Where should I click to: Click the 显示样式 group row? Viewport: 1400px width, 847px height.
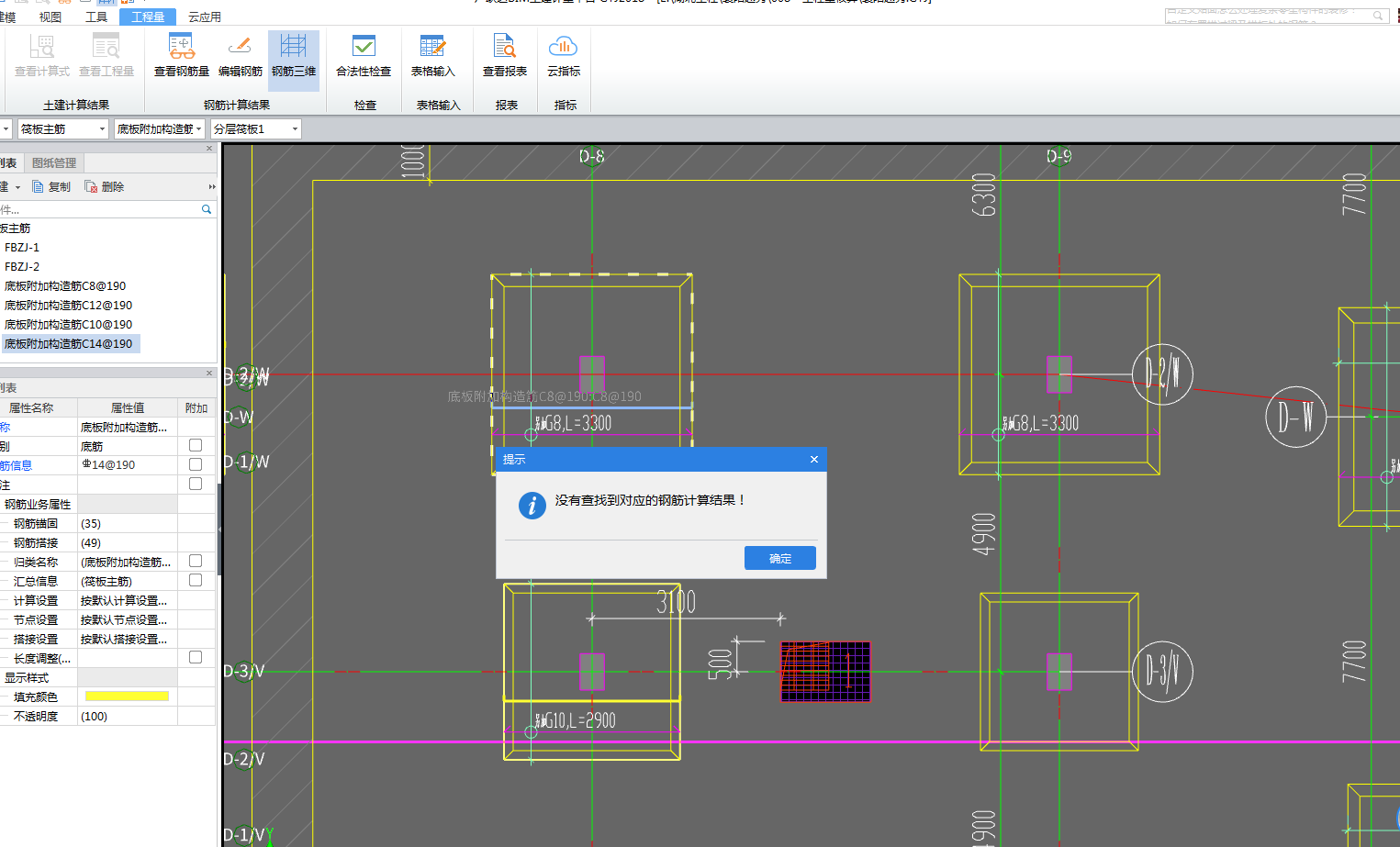(108, 677)
